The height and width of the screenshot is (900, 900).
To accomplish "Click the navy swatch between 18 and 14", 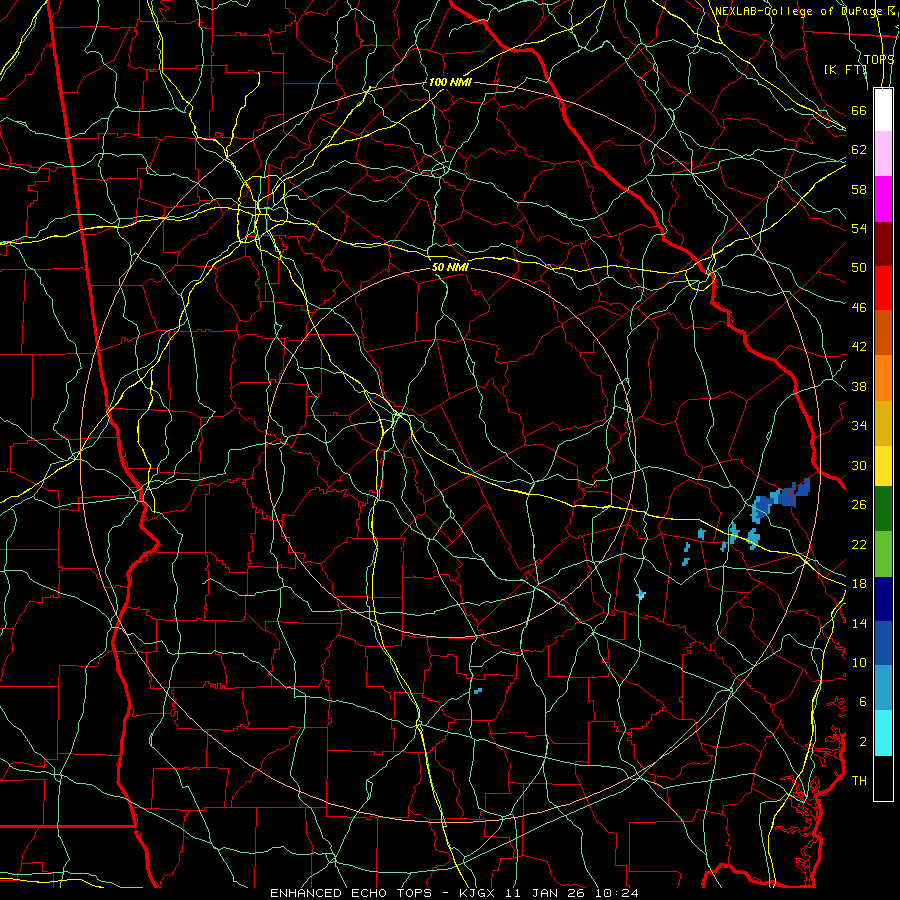I will pos(883,599).
